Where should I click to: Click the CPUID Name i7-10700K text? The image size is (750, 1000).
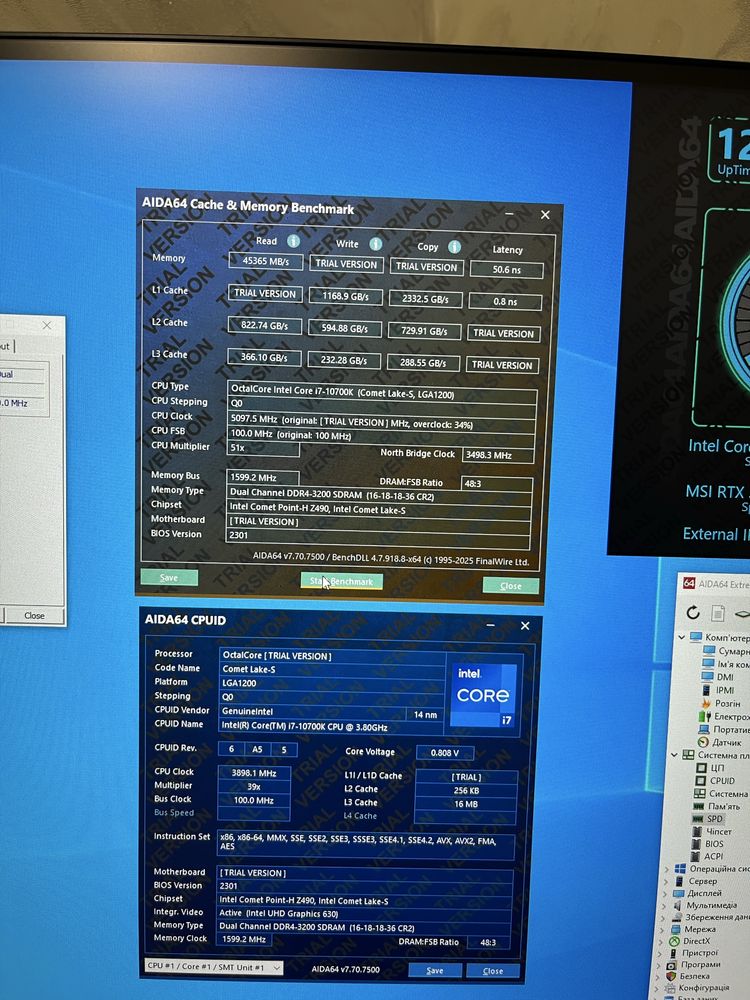click(304, 726)
